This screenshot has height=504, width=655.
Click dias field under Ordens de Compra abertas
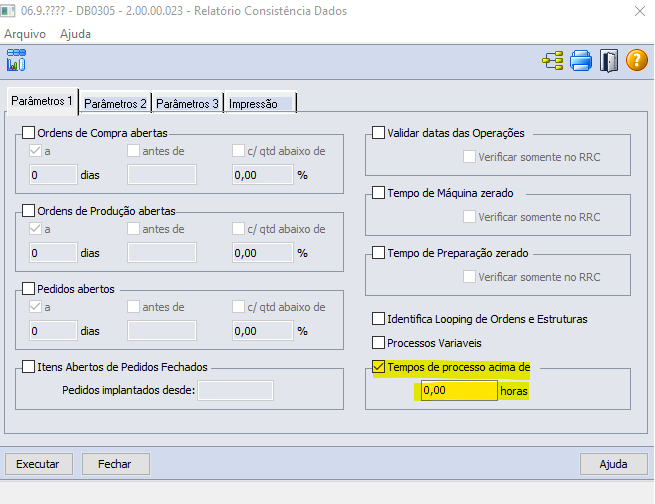pos(53,175)
